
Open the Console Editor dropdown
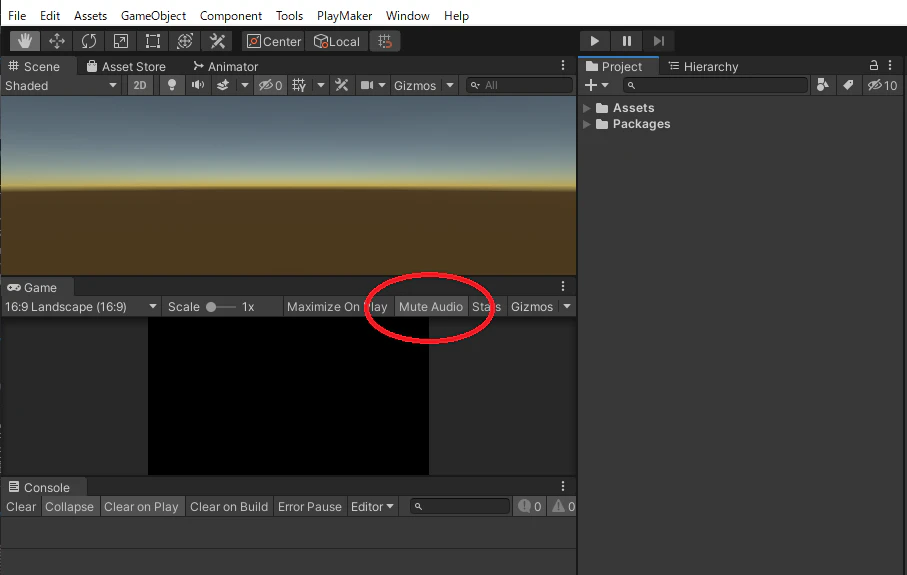point(372,507)
